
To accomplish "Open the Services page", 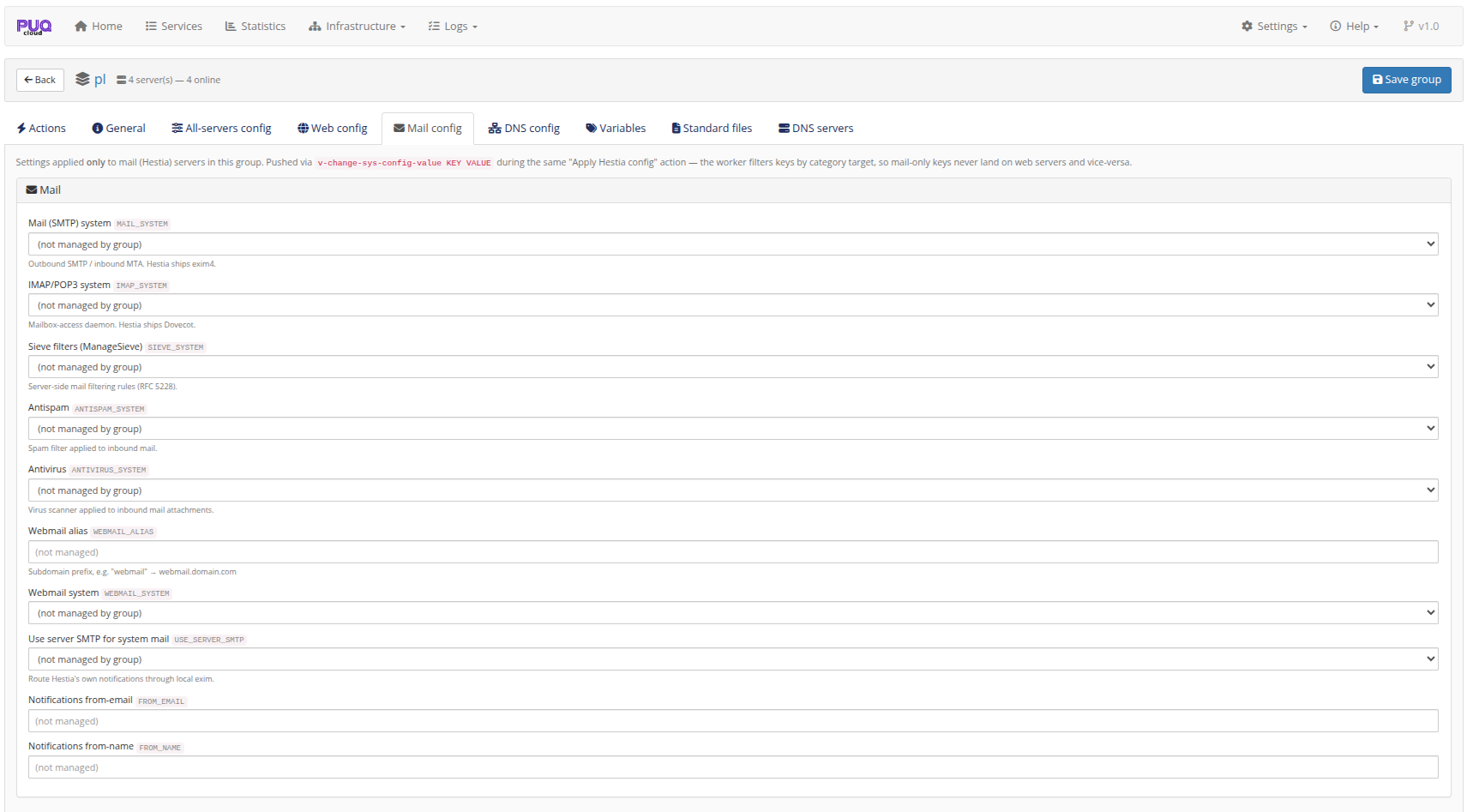I will coord(174,27).
